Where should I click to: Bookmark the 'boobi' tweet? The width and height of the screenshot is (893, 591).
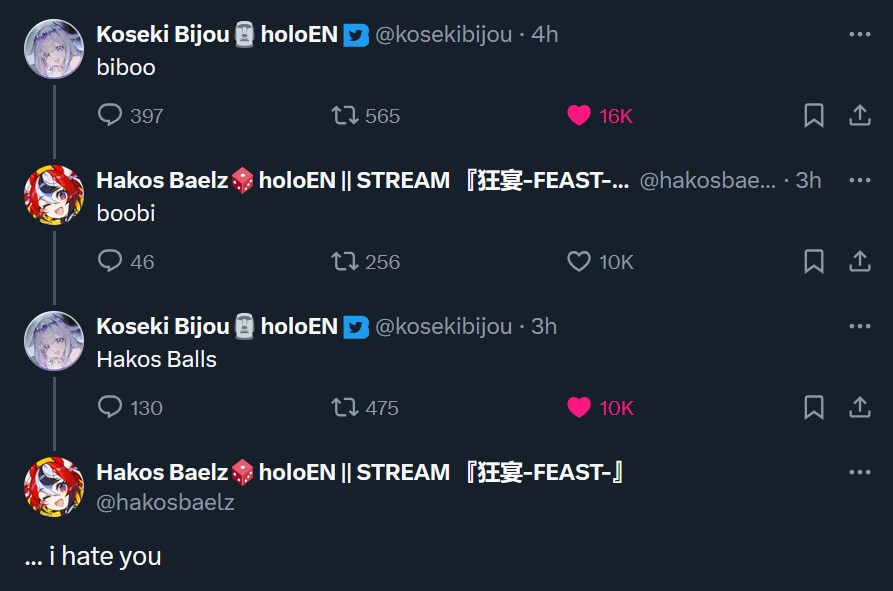click(x=814, y=262)
